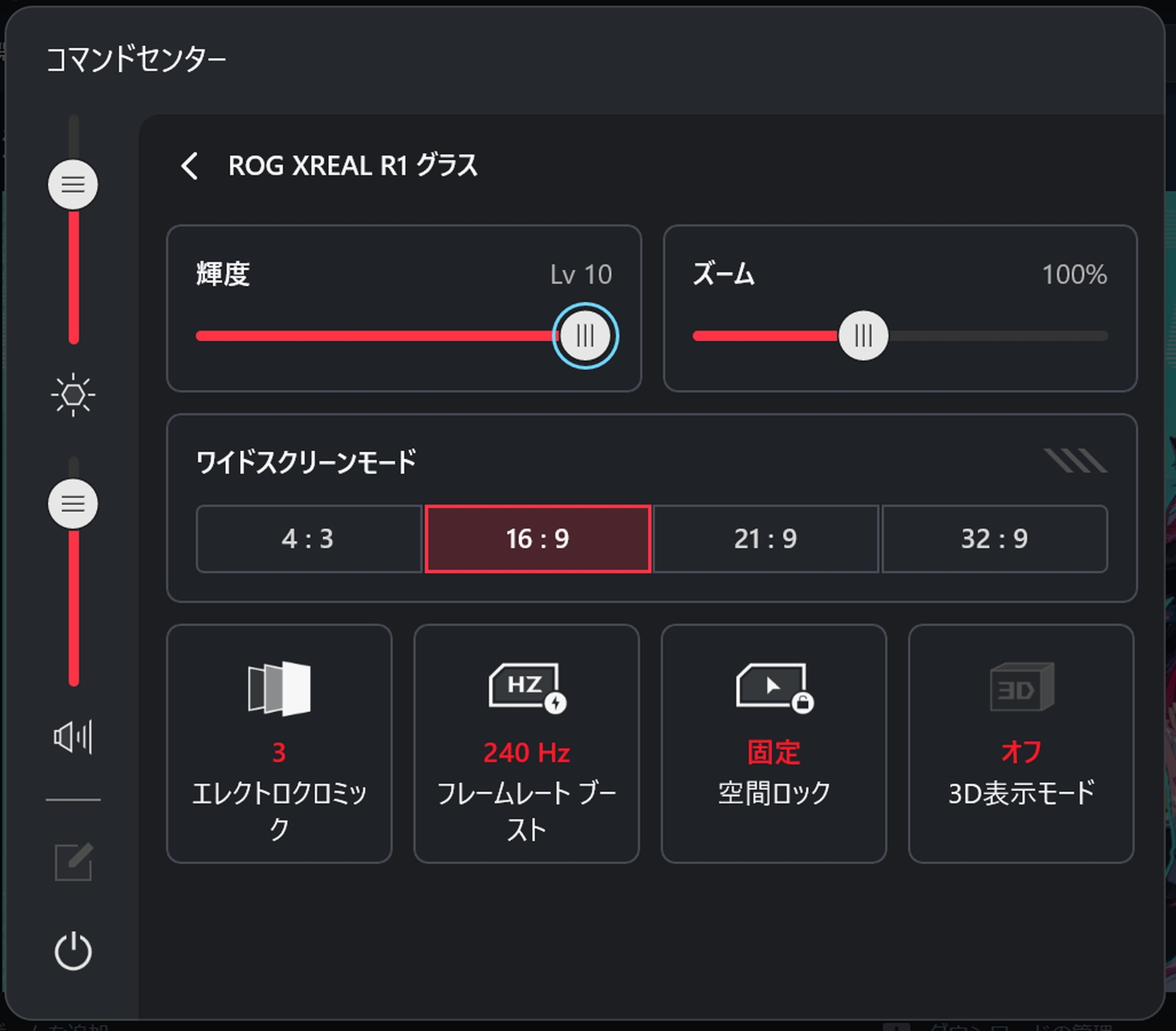
Task: Toggle the エレクトロクロミック level tile
Action: 279,744
